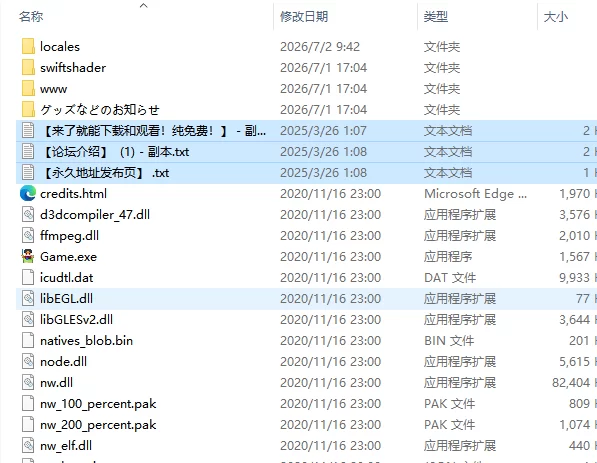
Task: Click the Game.exe character icon
Action: point(28,256)
